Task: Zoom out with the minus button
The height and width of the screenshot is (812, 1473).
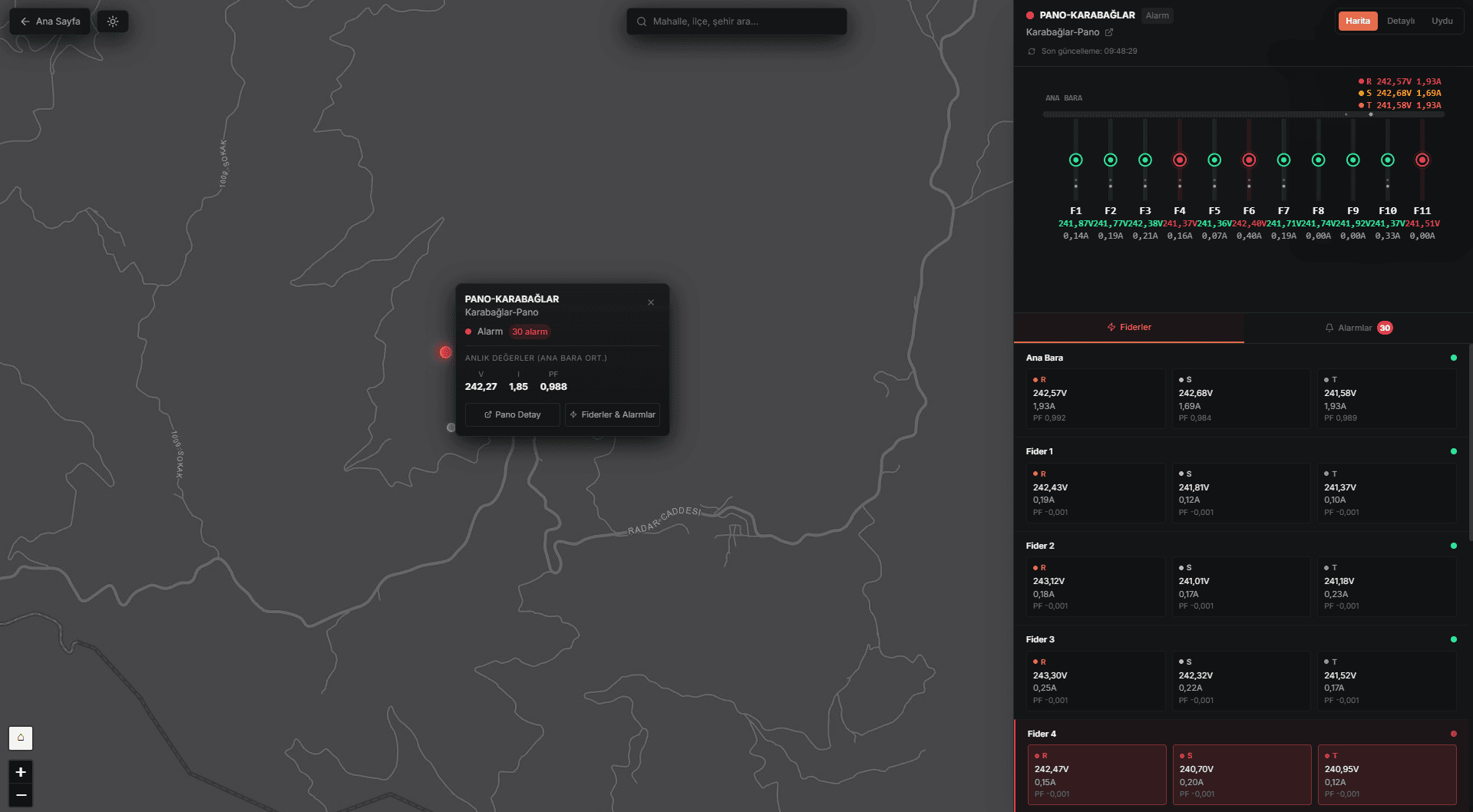Action: click(21, 795)
